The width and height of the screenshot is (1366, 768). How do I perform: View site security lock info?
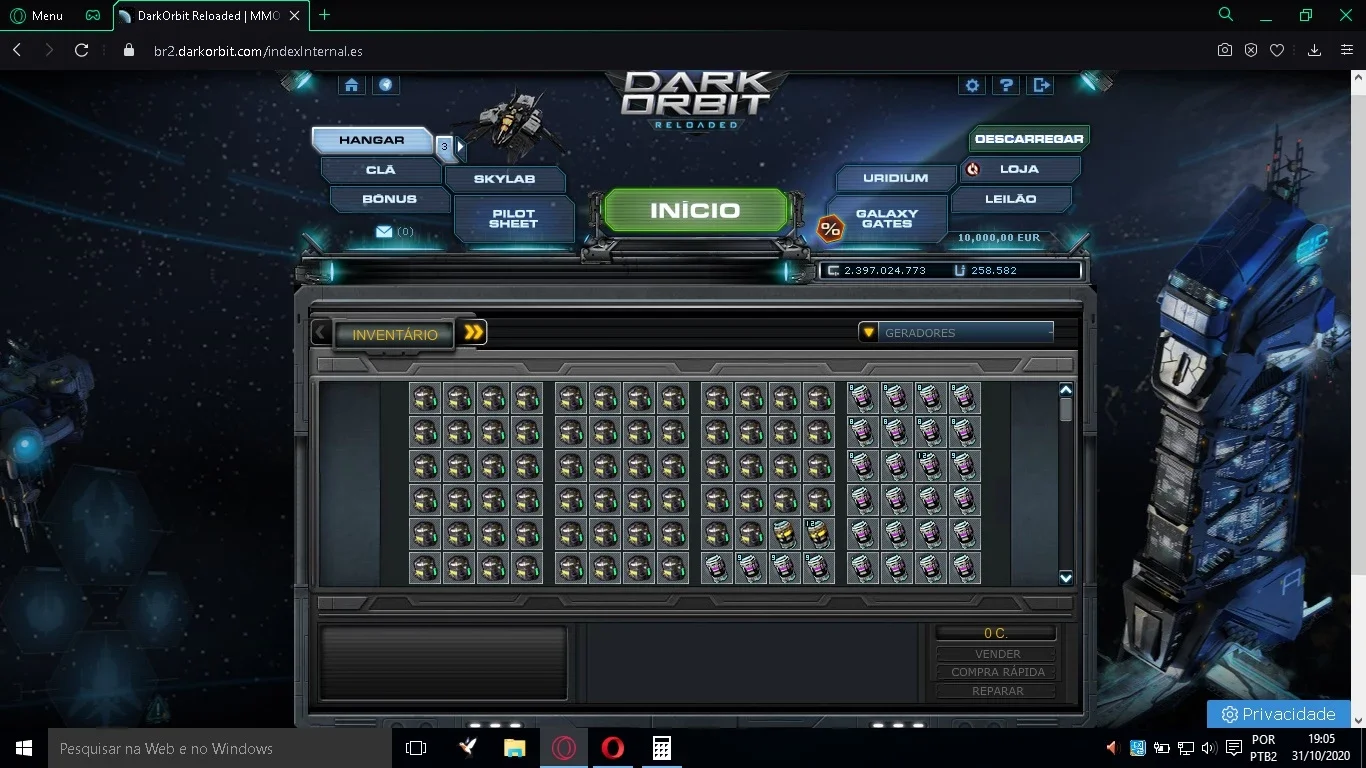coord(128,50)
